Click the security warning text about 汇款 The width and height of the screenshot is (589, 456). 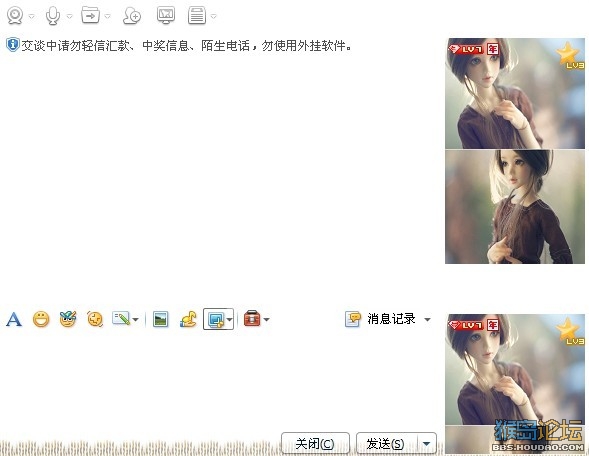point(187,45)
